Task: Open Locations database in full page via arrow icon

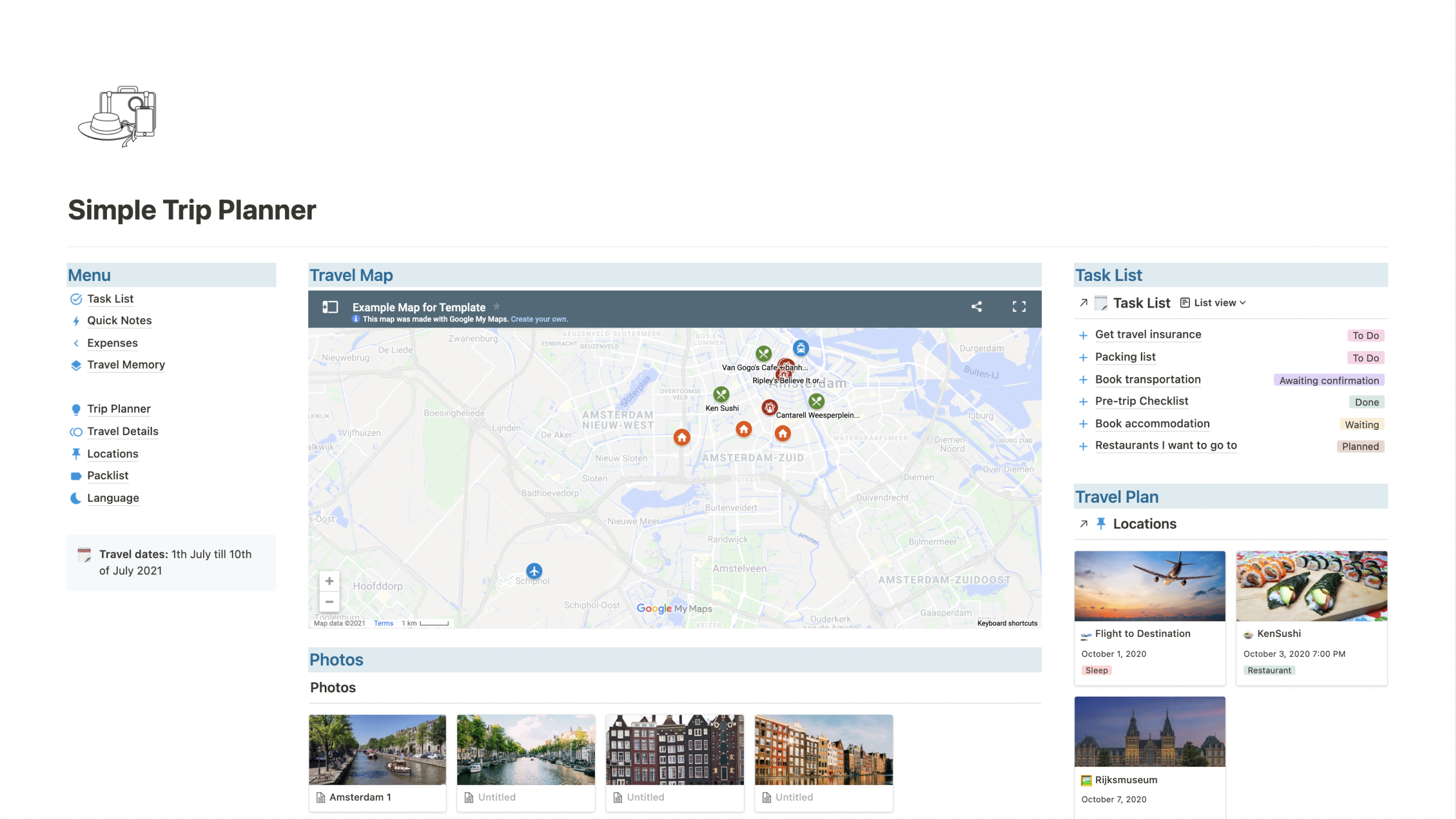Action: (x=1083, y=523)
